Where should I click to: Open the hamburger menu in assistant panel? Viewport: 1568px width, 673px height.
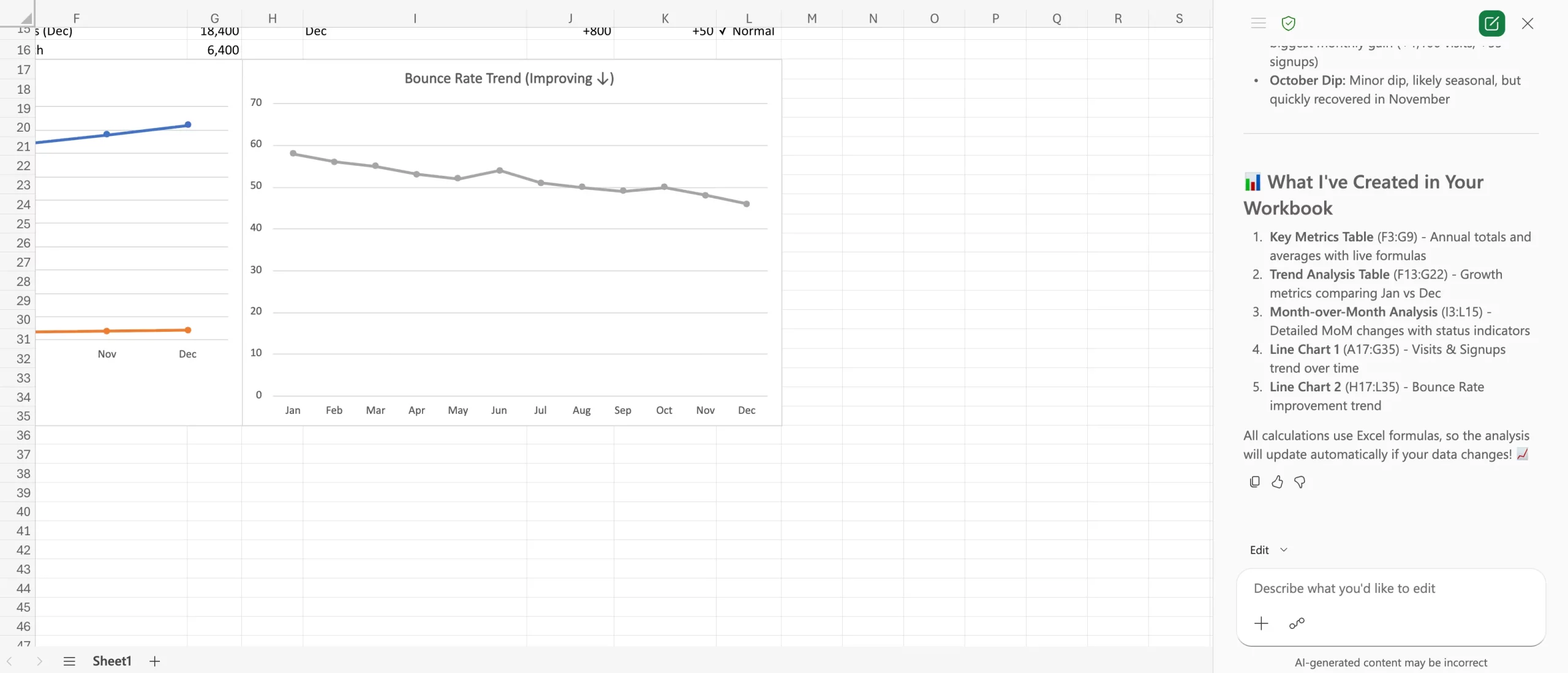(1258, 23)
